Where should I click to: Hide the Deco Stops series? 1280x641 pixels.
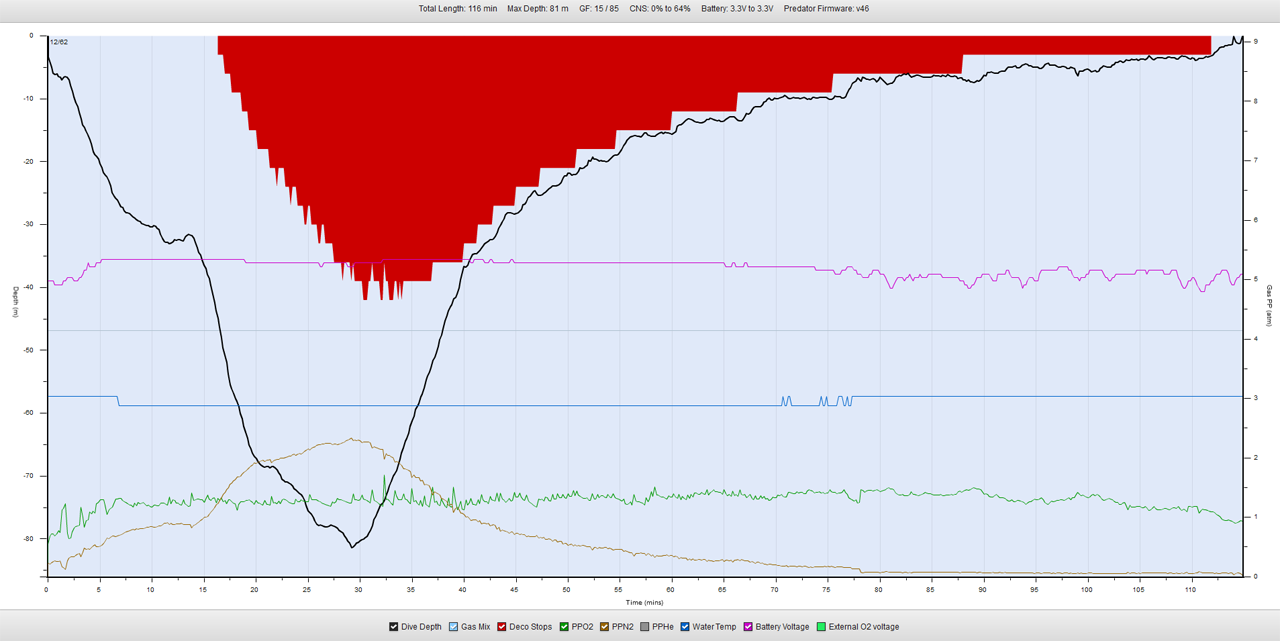click(x=503, y=627)
